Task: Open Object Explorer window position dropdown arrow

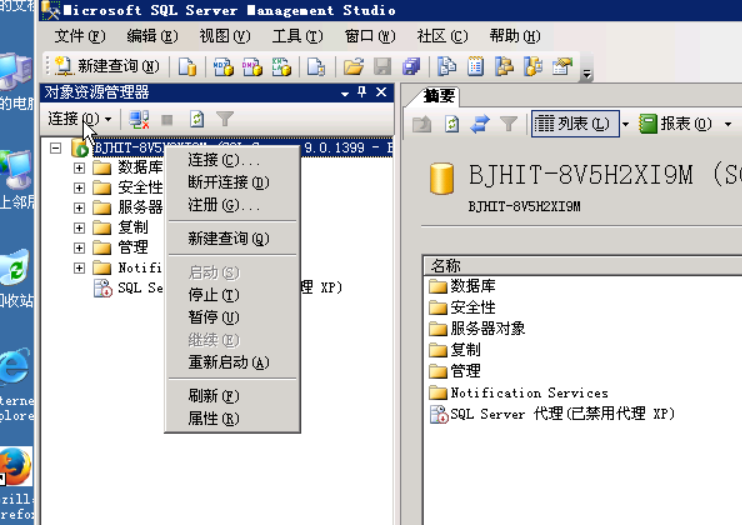Action: (x=345, y=94)
